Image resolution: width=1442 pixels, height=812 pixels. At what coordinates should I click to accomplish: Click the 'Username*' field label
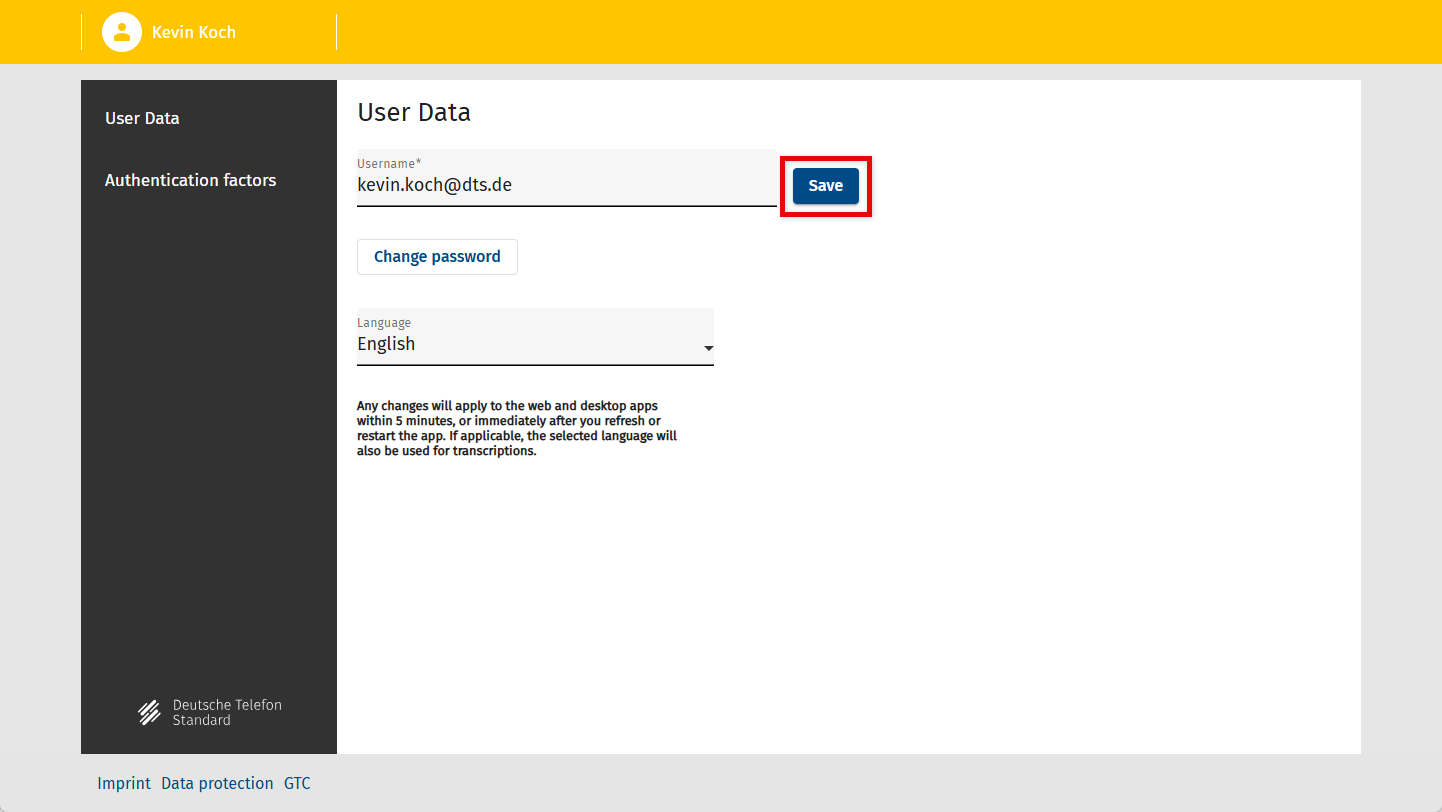[x=389, y=162]
